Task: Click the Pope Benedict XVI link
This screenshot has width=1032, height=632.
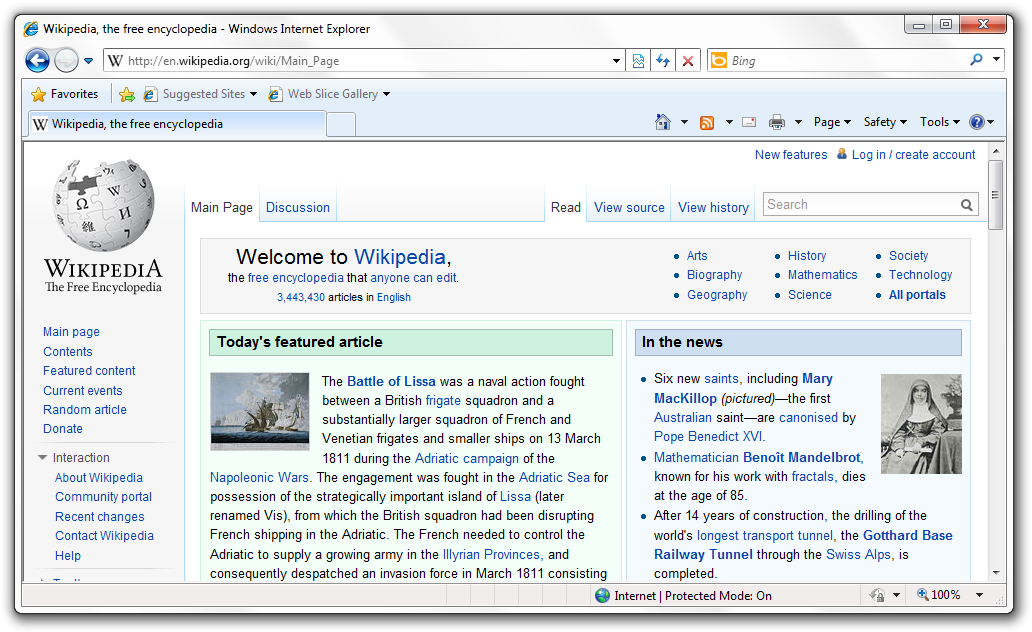Action: pos(708,436)
